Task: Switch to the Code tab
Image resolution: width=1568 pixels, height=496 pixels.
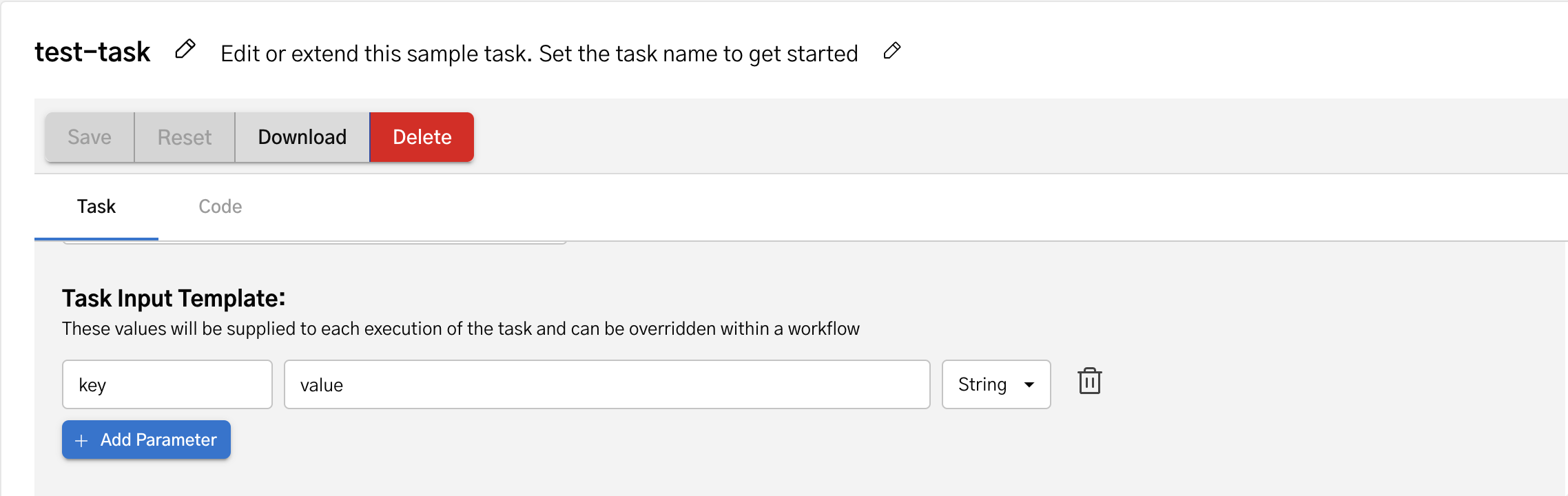Action: pyautogui.click(x=219, y=206)
